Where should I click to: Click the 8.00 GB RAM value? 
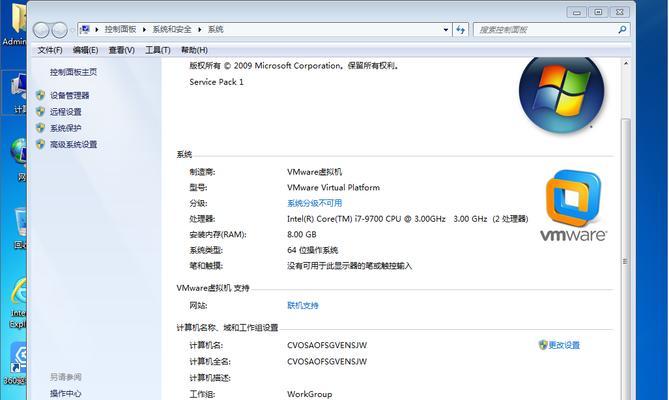[302, 235]
